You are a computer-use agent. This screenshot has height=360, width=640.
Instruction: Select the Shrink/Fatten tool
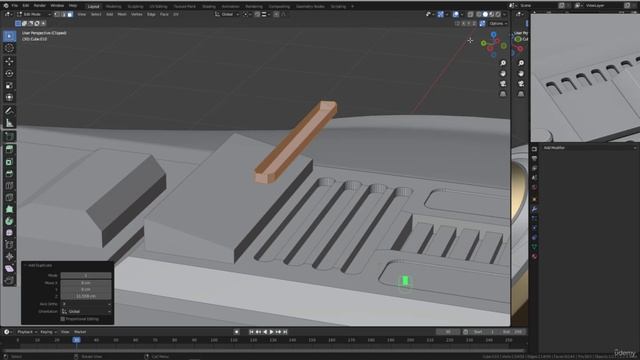(9, 257)
